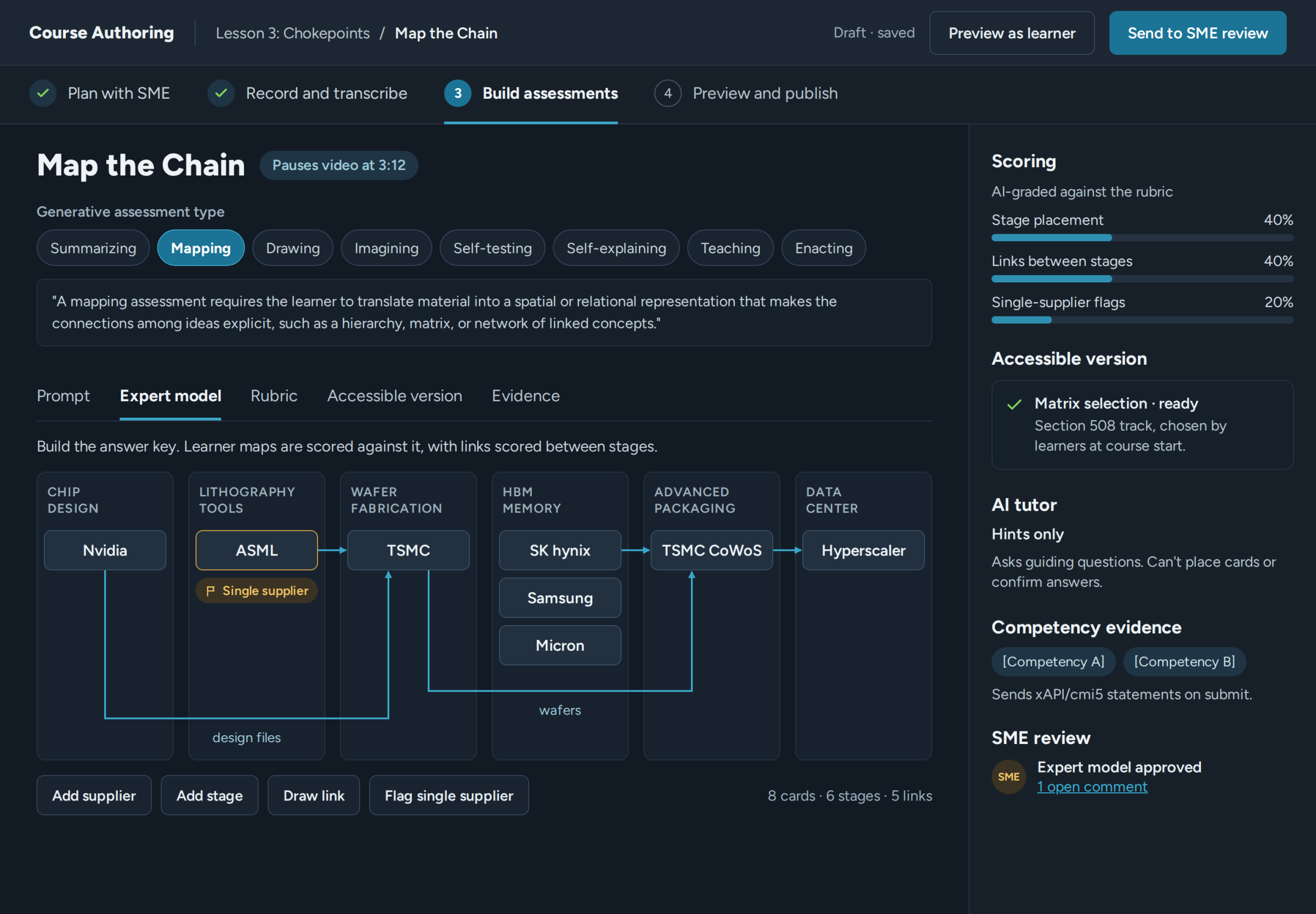Open the Accessible version tab

(395, 396)
